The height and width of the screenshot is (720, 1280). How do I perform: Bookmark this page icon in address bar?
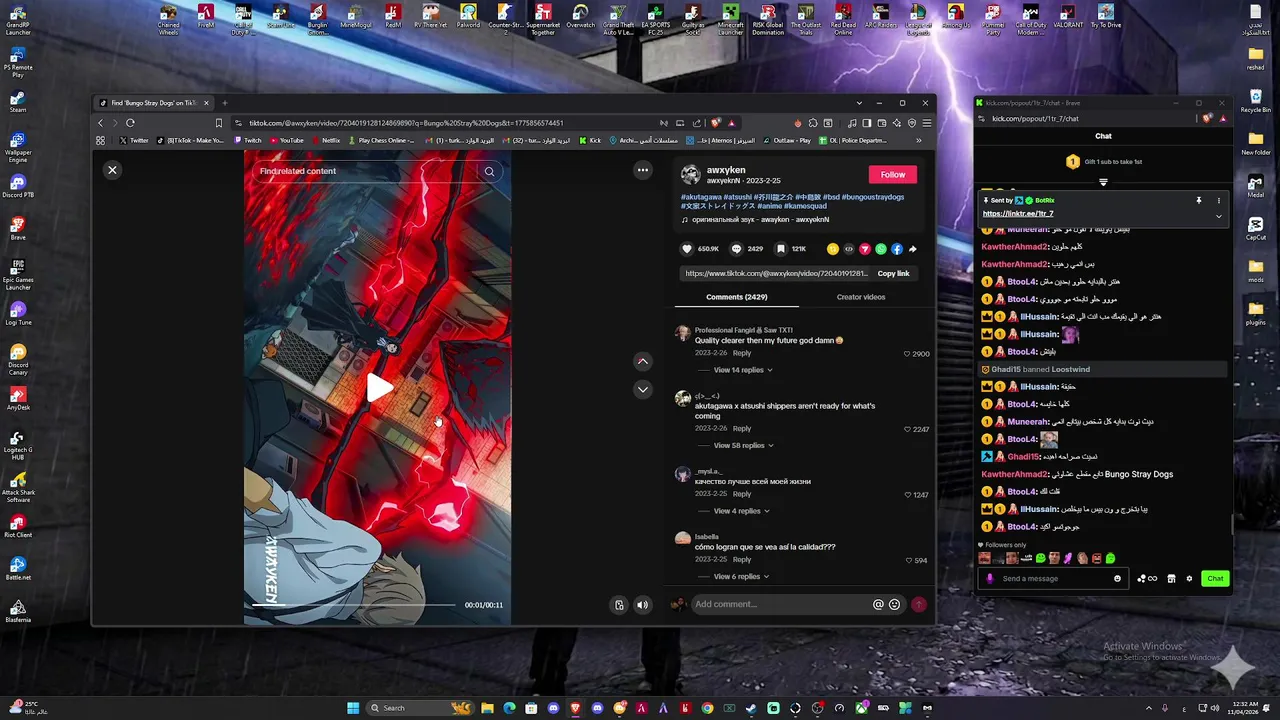(219, 123)
